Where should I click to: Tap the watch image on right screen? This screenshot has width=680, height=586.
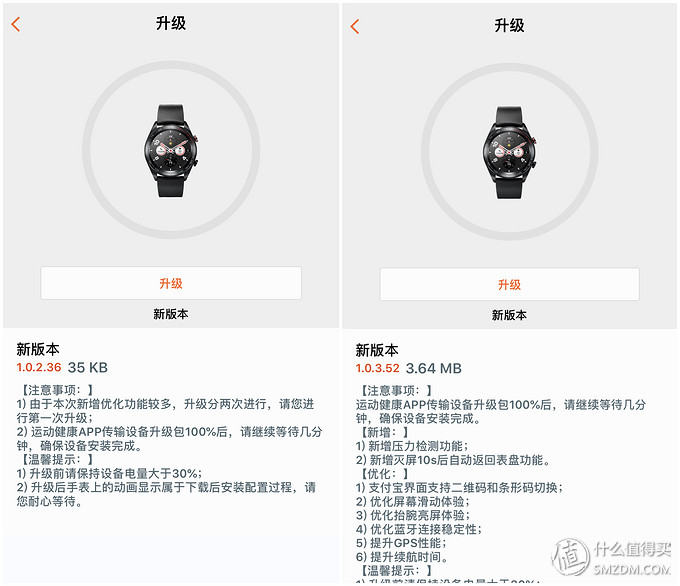[x=510, y=152]
